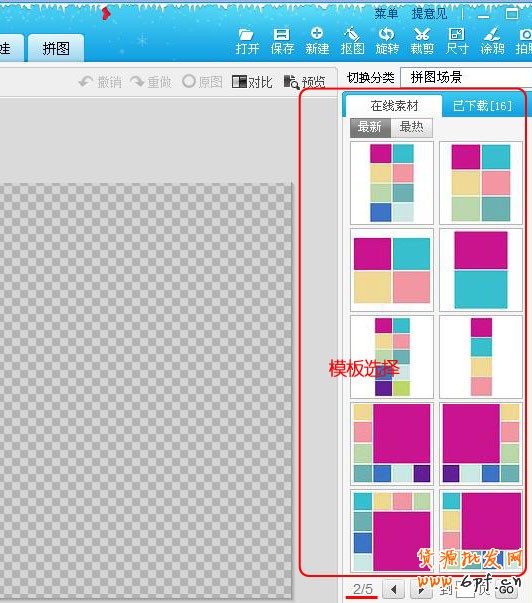This screenshot has height=603, width=532.
Task: Toggle the 对比 compare view
Action: (252, 82)
